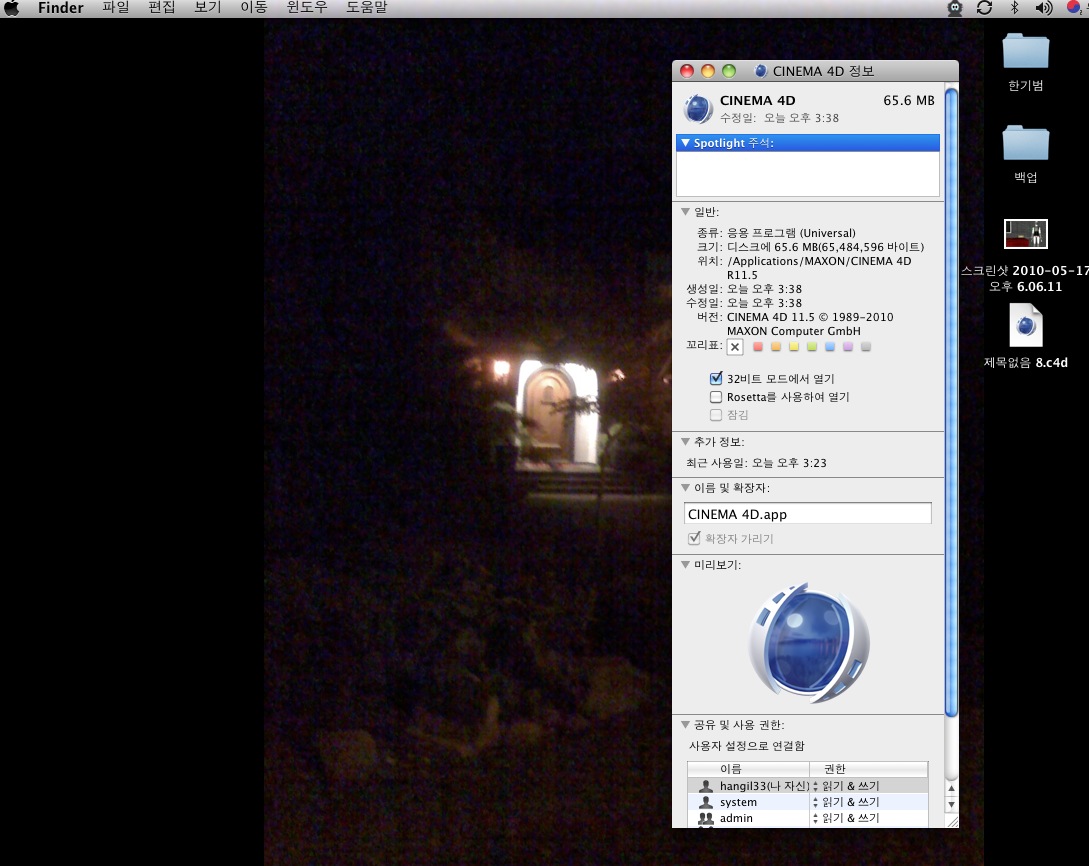Open the Apple menu
The image size is (1089, 866).
point(12,8)
